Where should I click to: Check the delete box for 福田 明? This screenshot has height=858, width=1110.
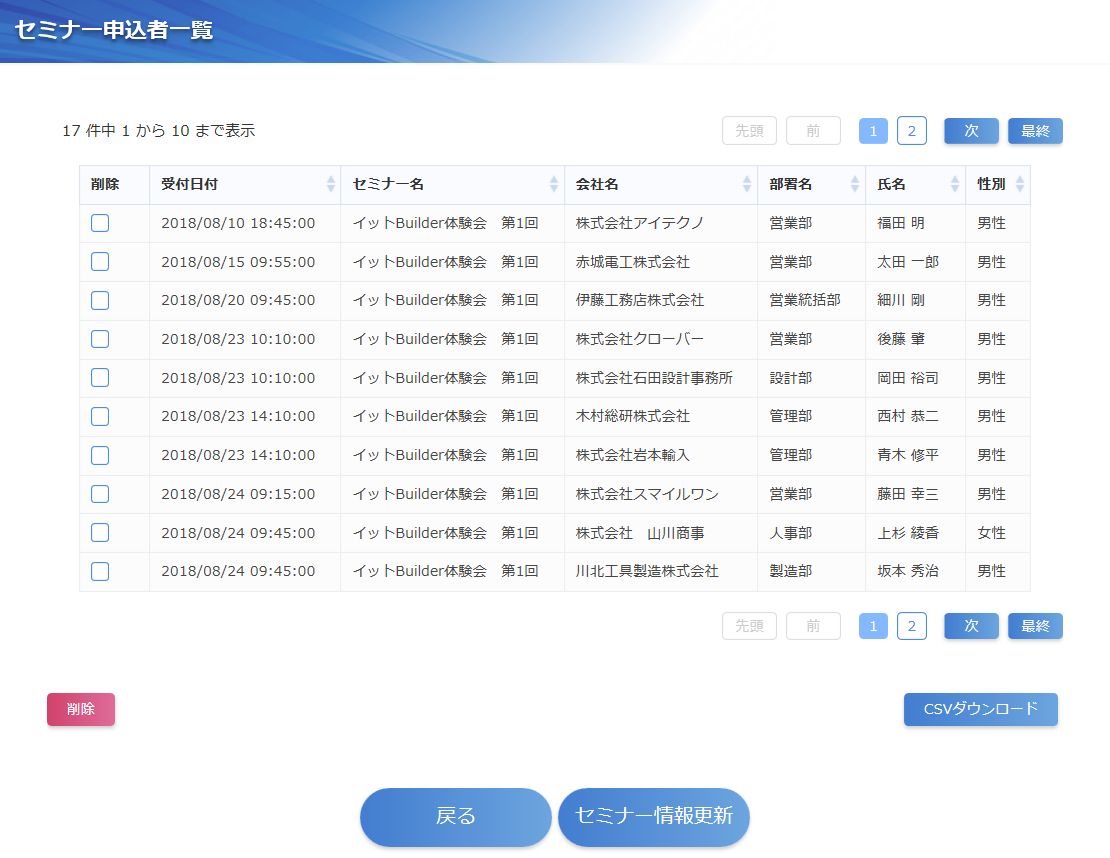pyautogui.click(x=100, y=223)
